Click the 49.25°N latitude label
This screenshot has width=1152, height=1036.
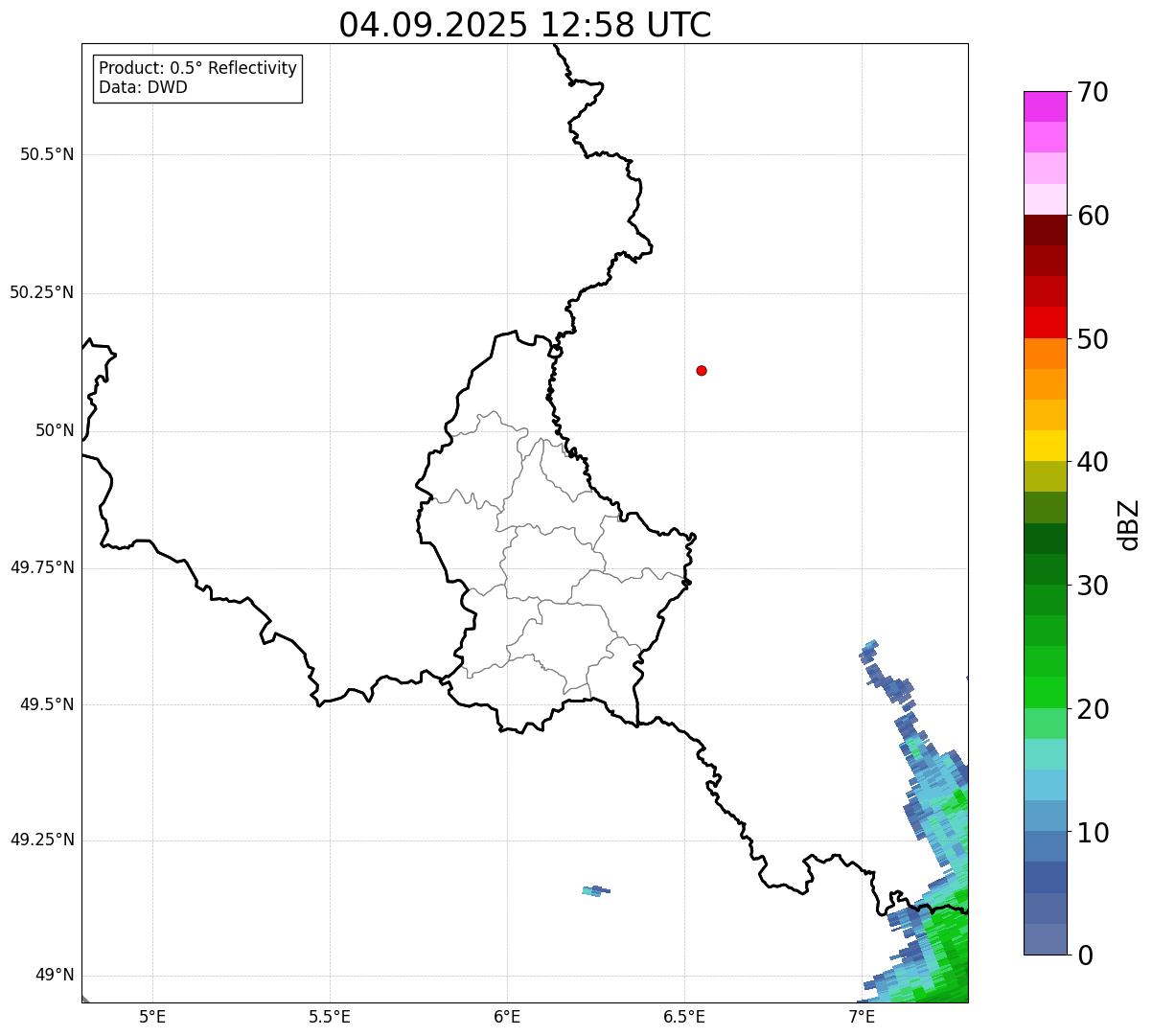click(x=42, y=840)
